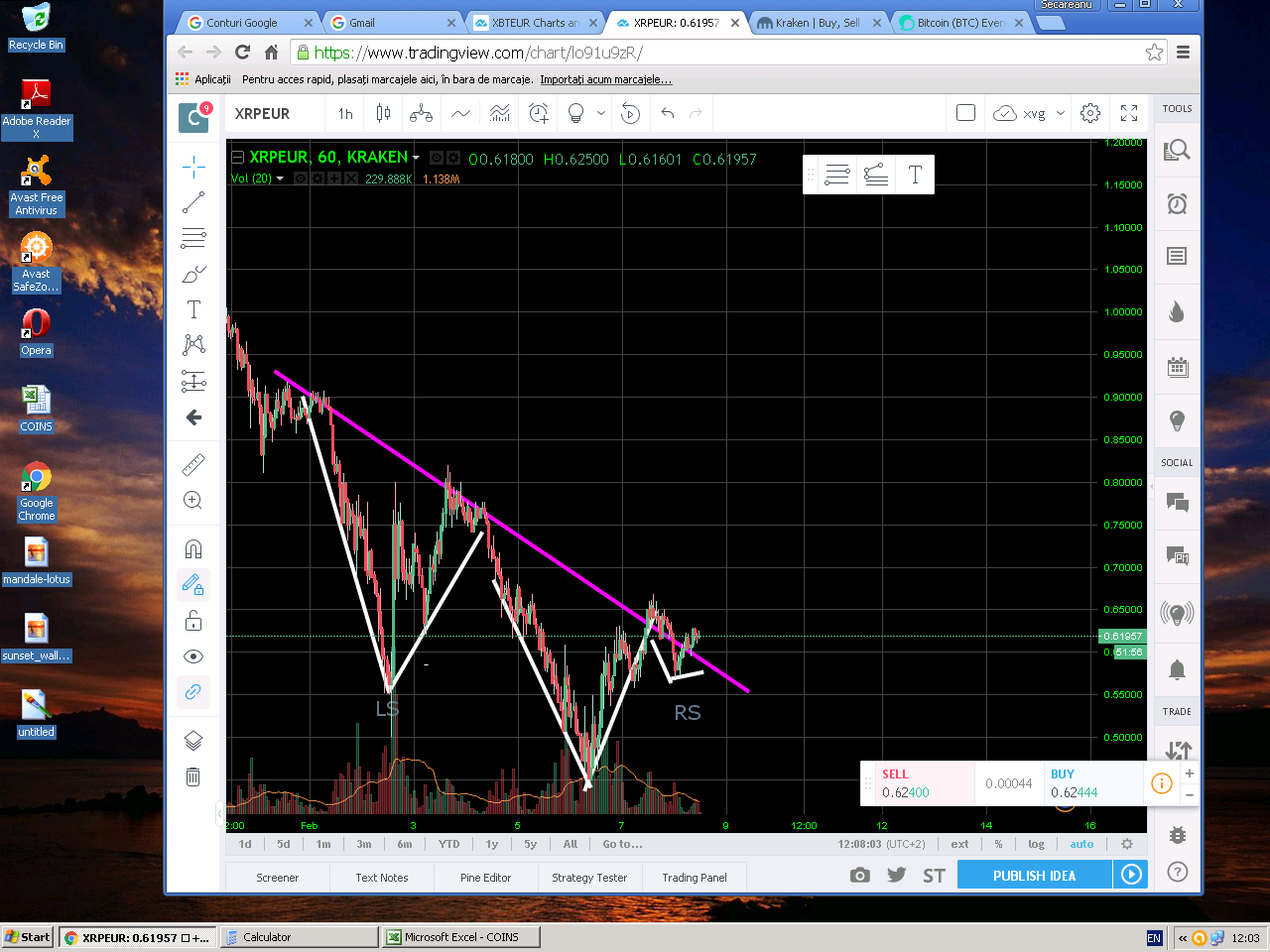Share chart on Twitter

point(897,875)
